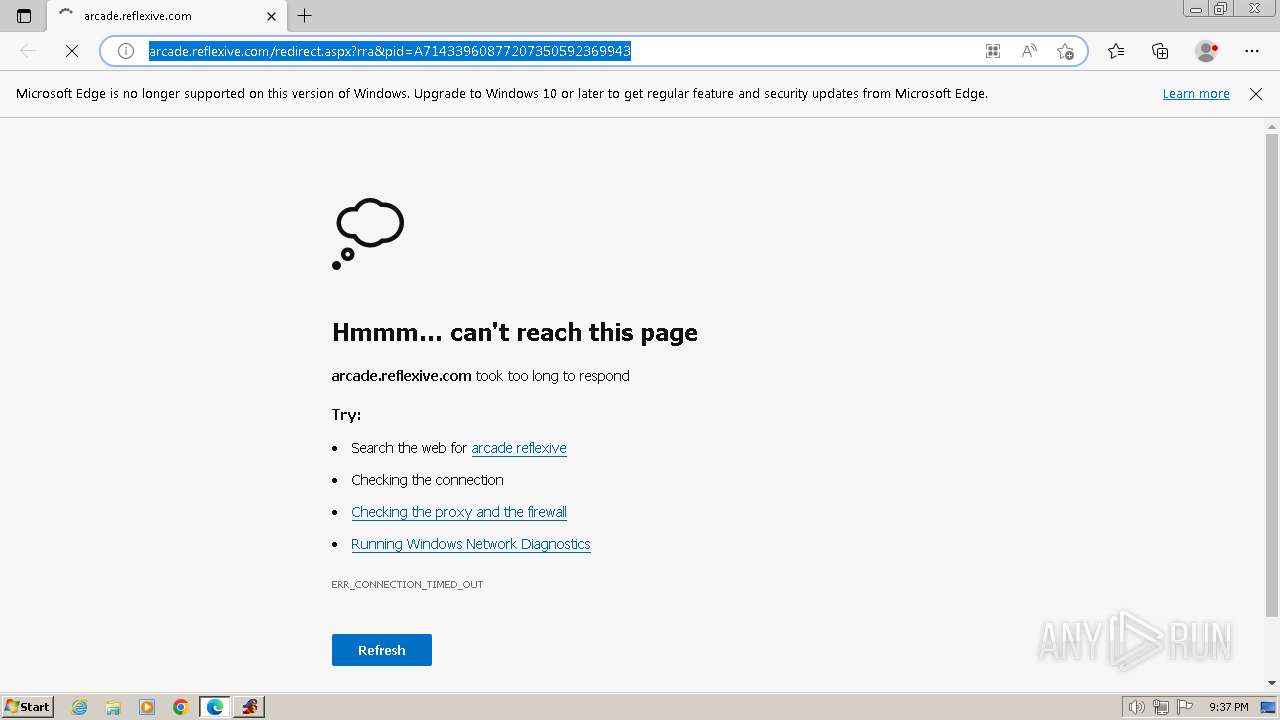Viewport: 1280px width, 720px height.
Task: Search the web for arcade reflexive
Action: click(519, 448)
